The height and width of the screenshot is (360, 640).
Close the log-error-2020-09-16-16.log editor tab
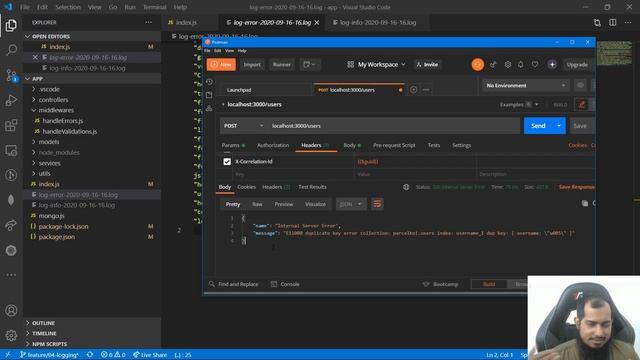pos(317,22)
